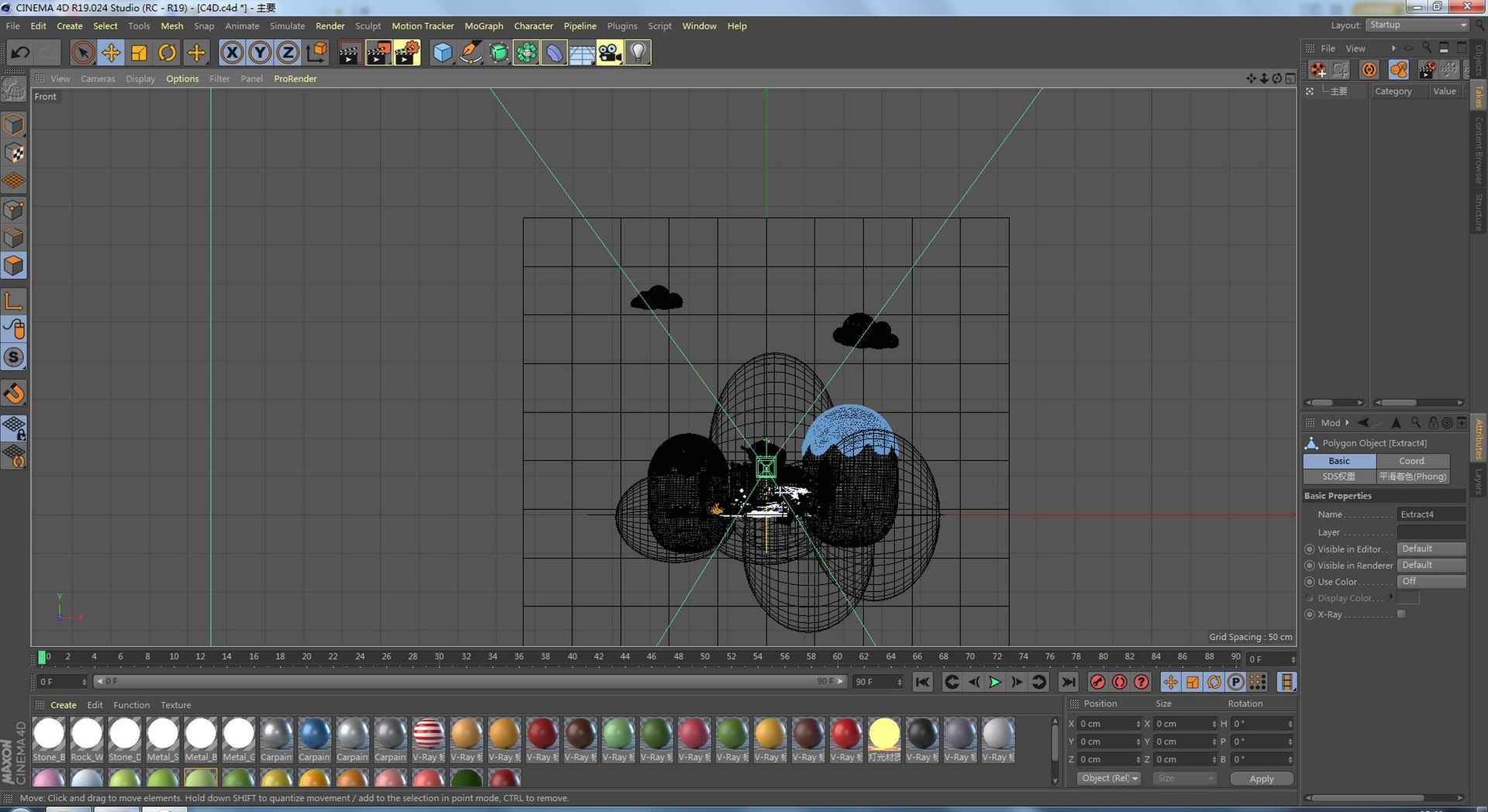Add a Floor environment object
The width and height of the screenshot is (1488, 812).
582,53
